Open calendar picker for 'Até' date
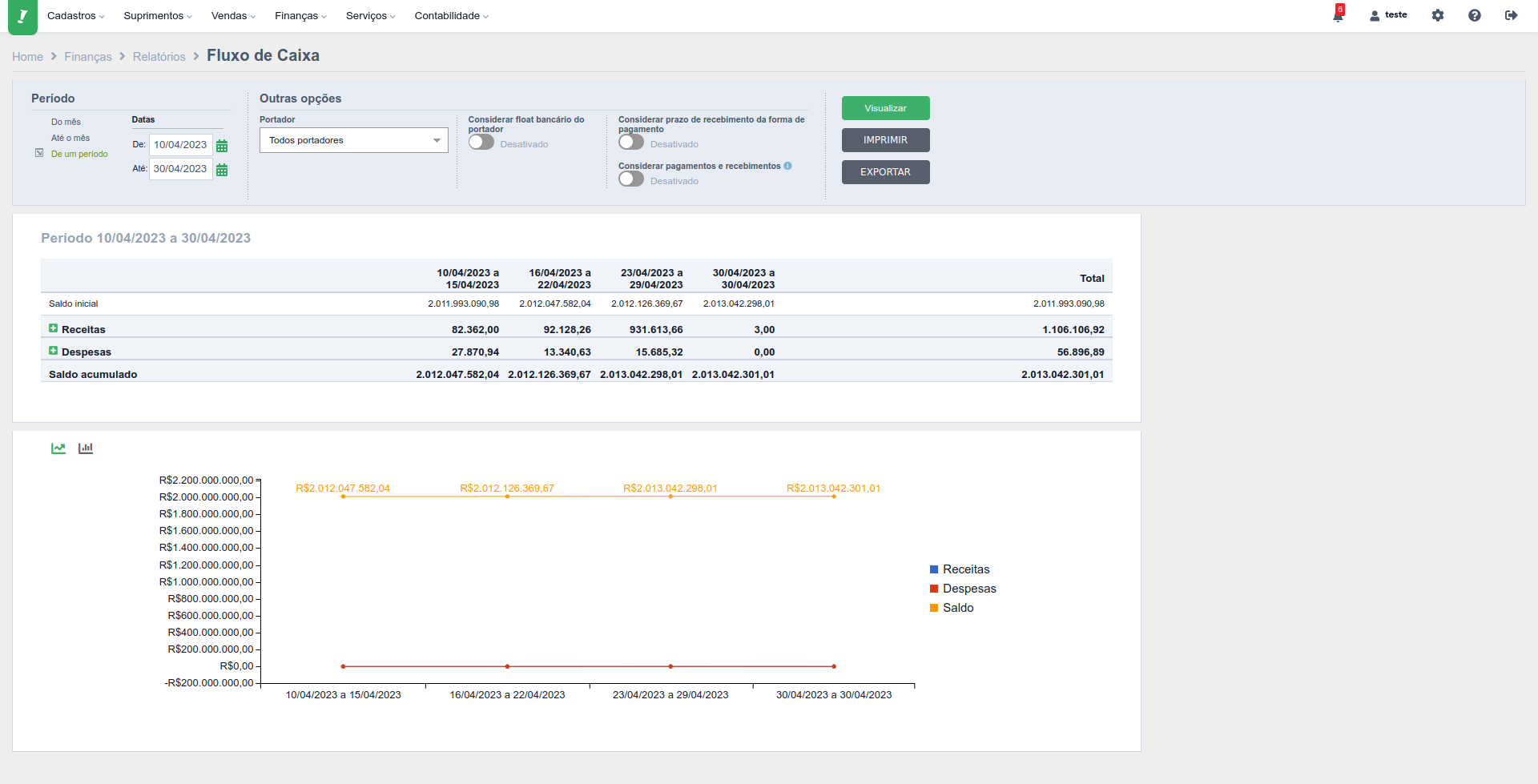 click(222, 170)
